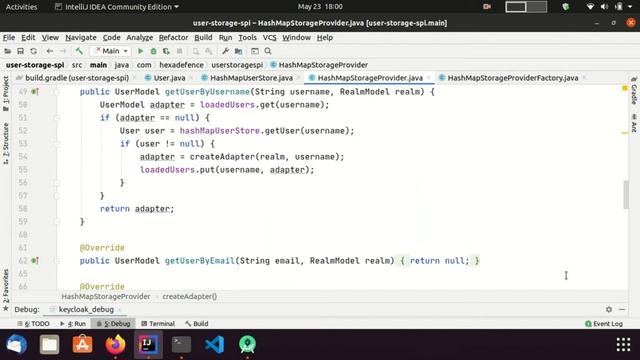
Task: Click the Save All toolbar icon
Action: [20, 51]
